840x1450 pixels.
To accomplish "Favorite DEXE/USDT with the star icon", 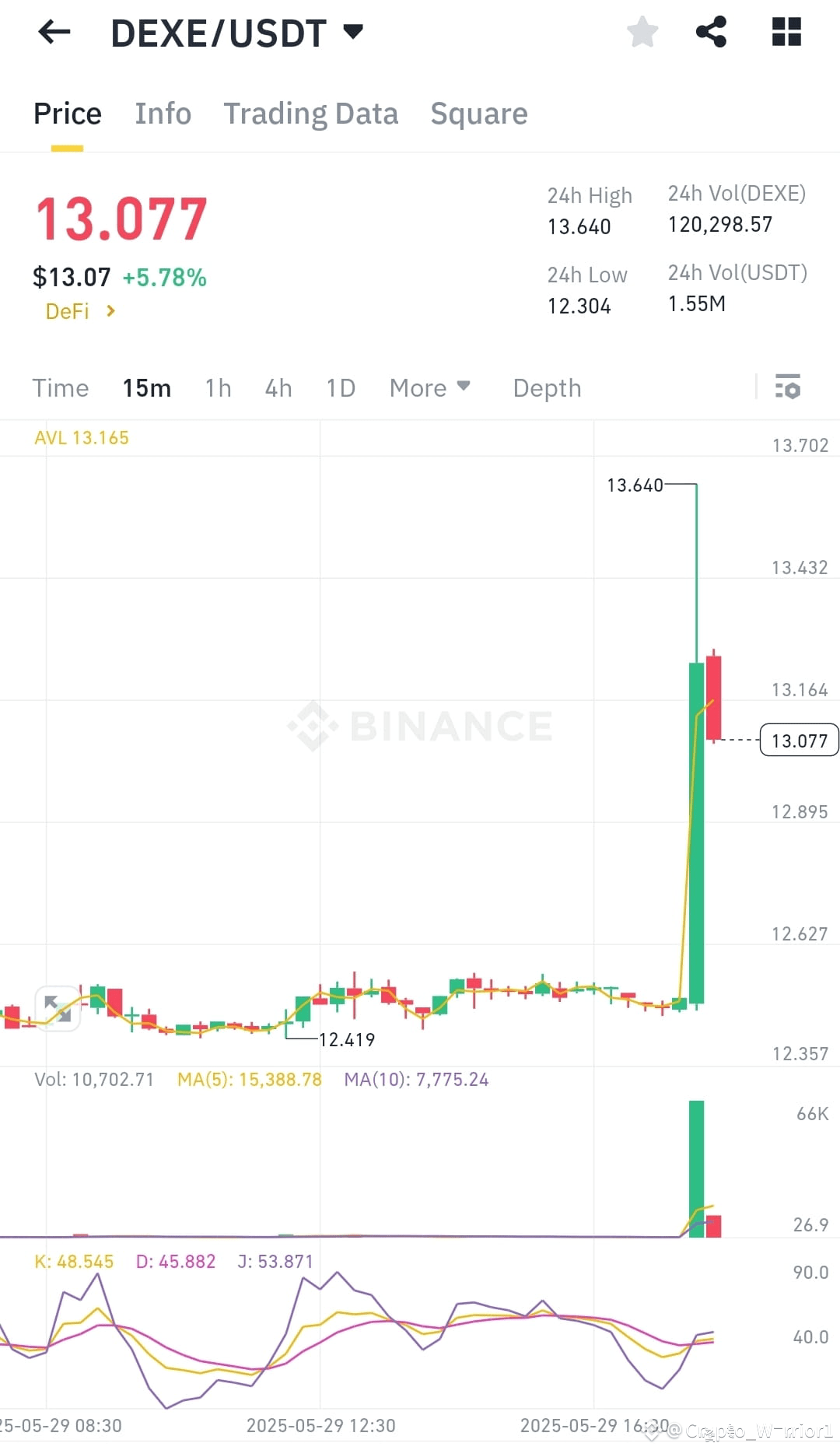I will pyautogui.click(x=642, y=32).
